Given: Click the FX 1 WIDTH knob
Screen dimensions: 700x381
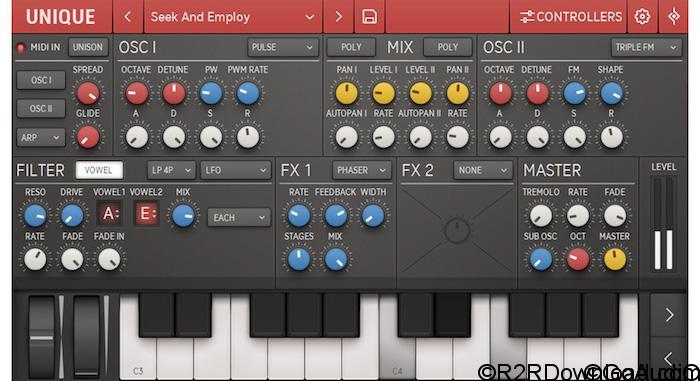Looking at the screenshot, I should coord(373,216).
